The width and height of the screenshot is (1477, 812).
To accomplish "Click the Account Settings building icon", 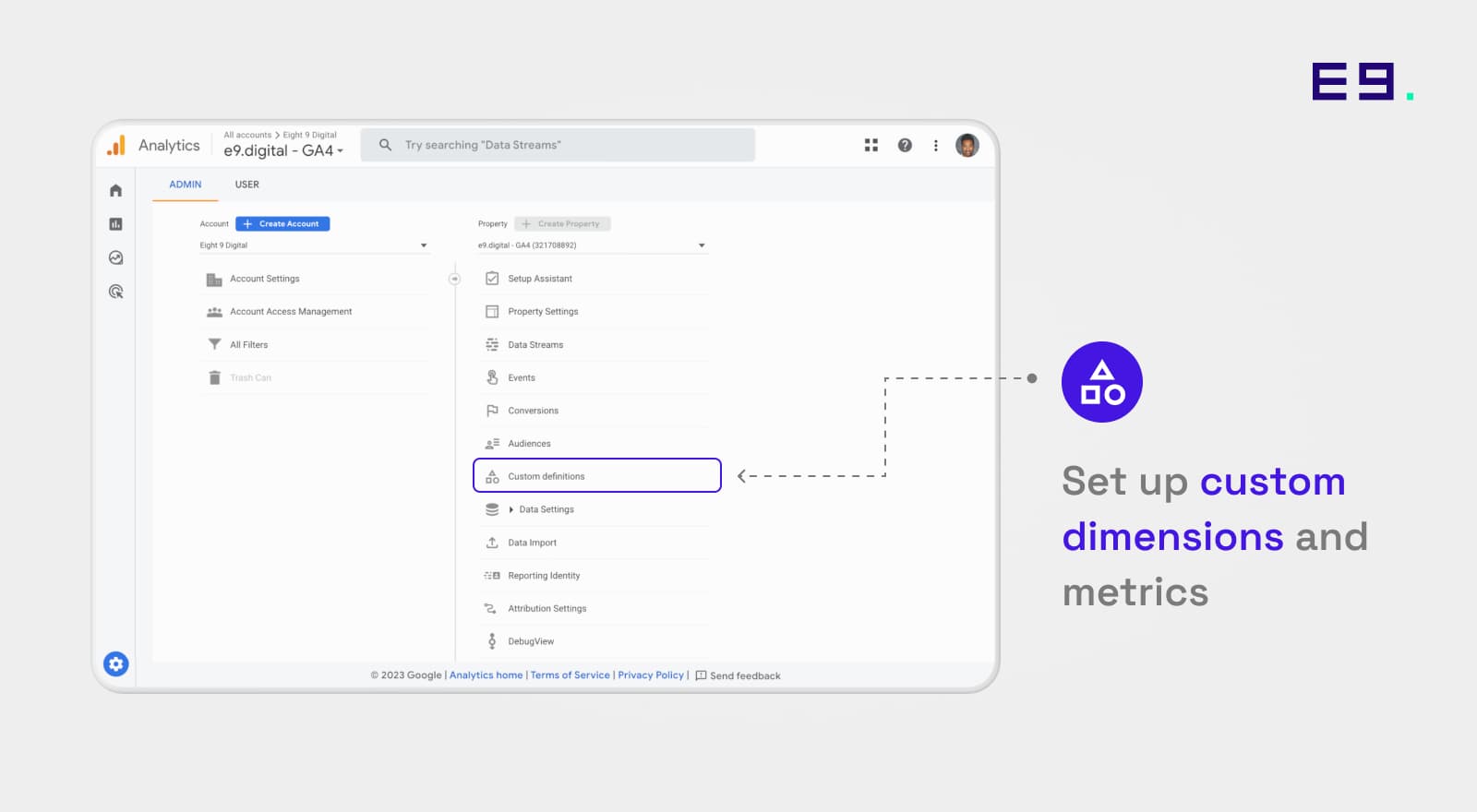I will click(214, 279).
